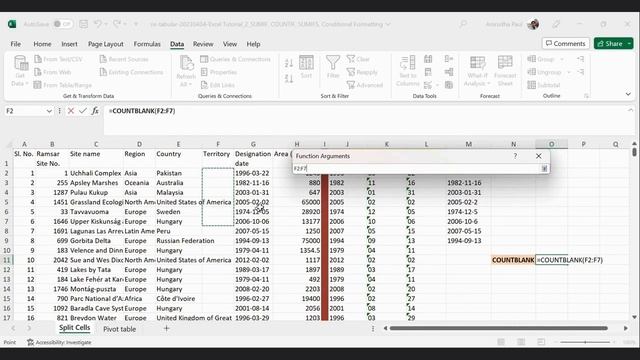Open Advanced filter options
This screenshot has height=360, width=640.
click(x=364, y=85)
